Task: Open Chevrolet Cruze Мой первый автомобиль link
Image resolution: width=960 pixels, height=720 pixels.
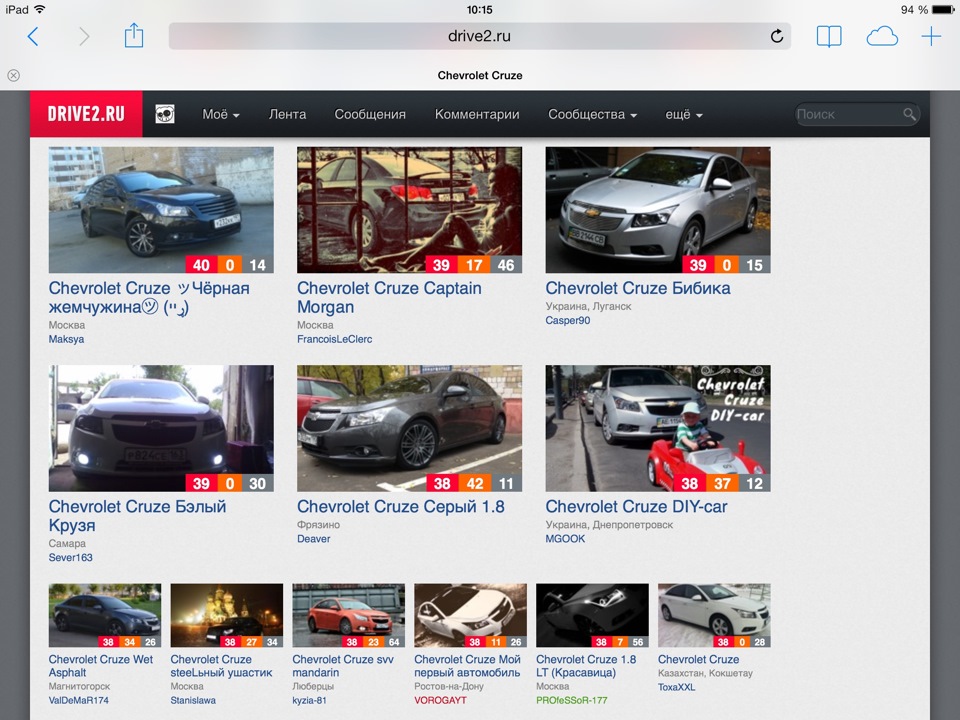Action: click(467, 666)
